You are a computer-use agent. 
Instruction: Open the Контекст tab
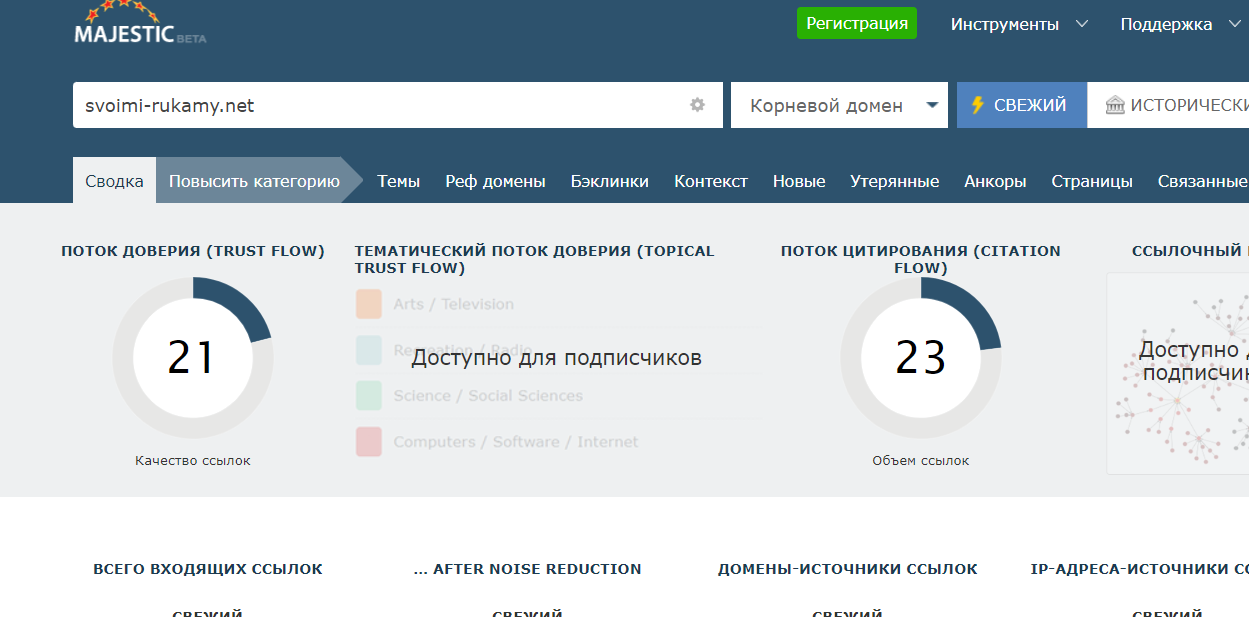(711, 181)
